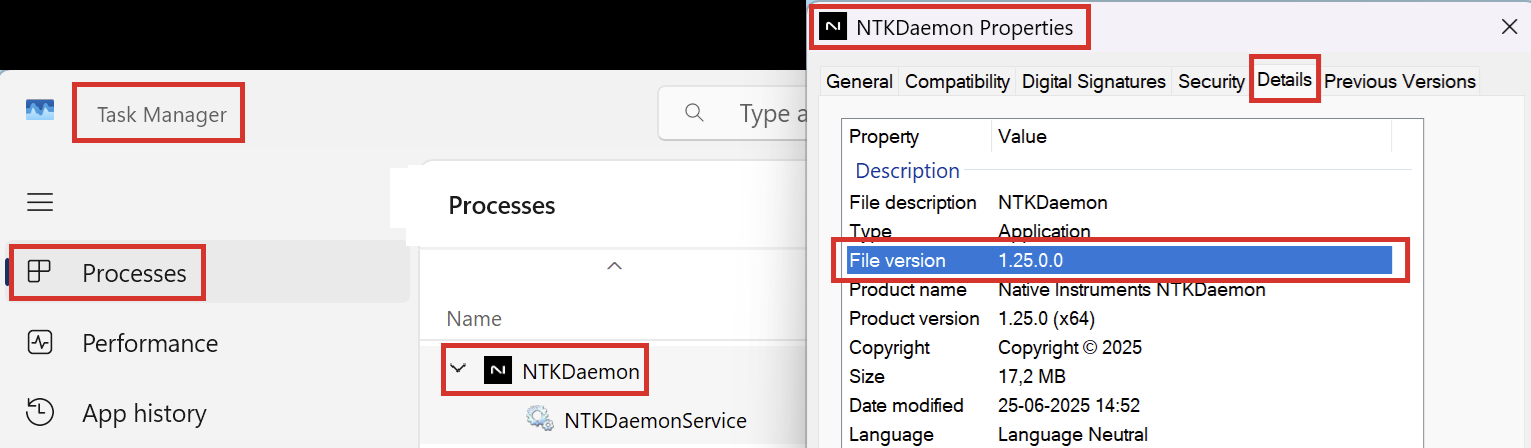
Task: Click the NTKDaemon Properties title icon
Action: pos(833,27)
